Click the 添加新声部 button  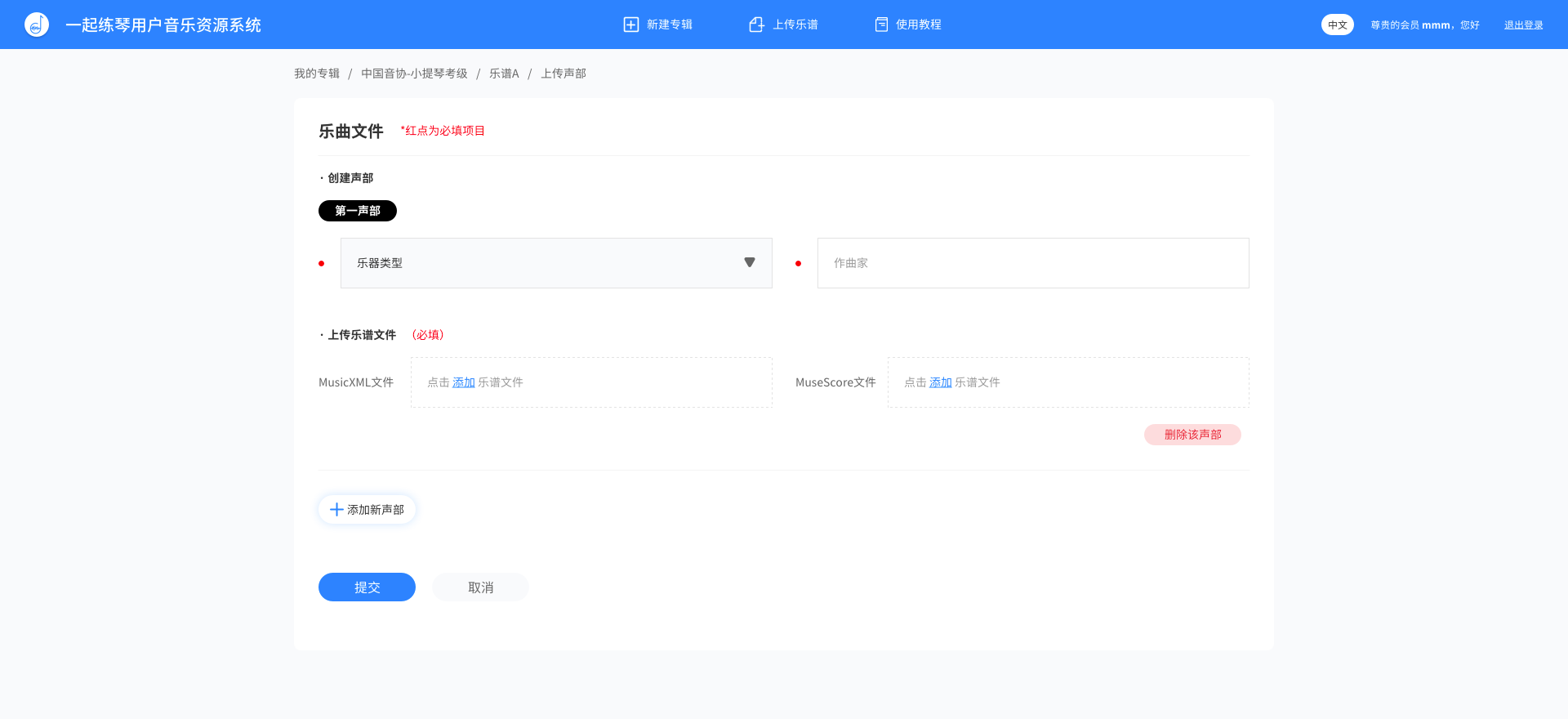coord(367,510)
